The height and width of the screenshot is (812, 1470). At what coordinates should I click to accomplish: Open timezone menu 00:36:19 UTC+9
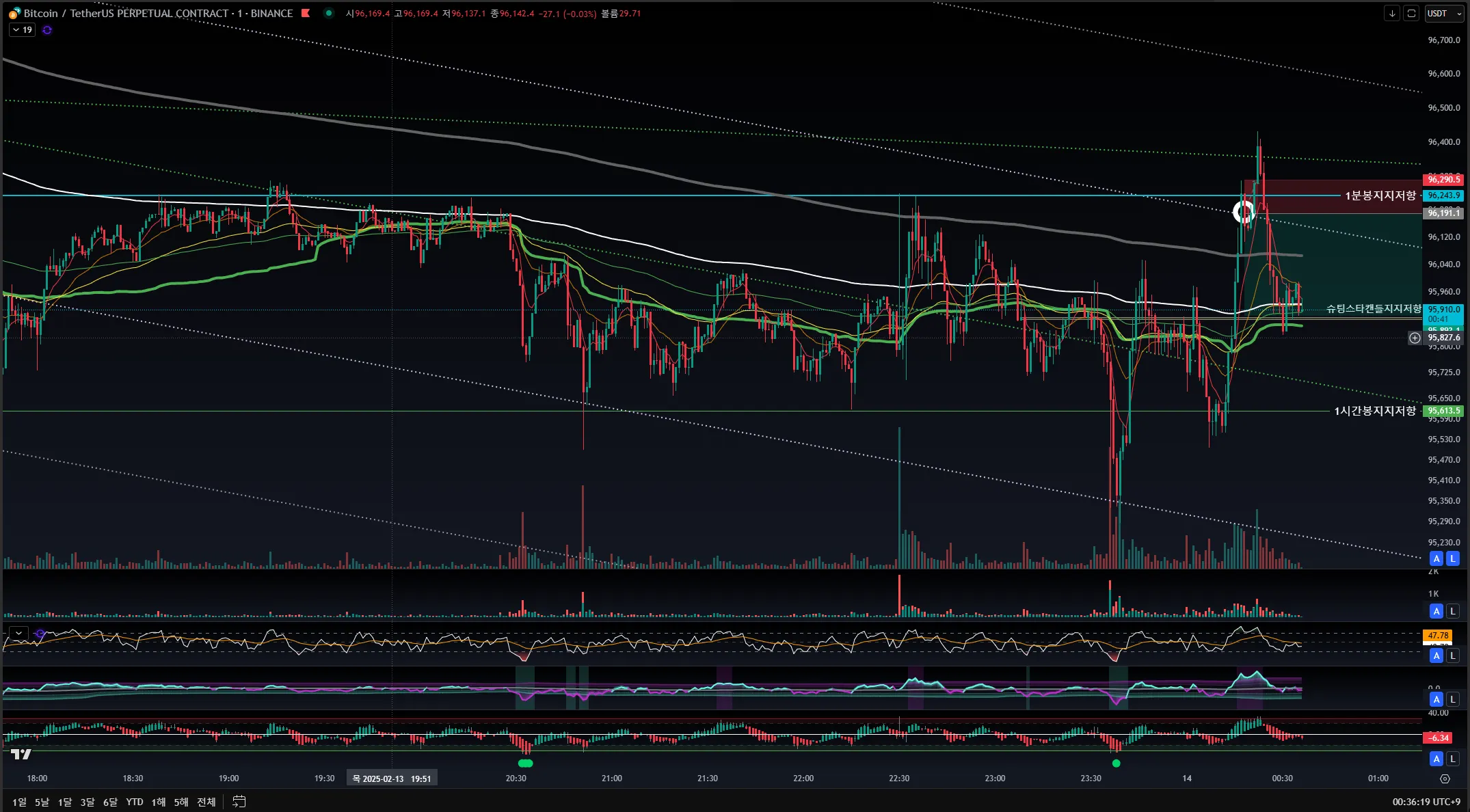[x=1426, y=802]
